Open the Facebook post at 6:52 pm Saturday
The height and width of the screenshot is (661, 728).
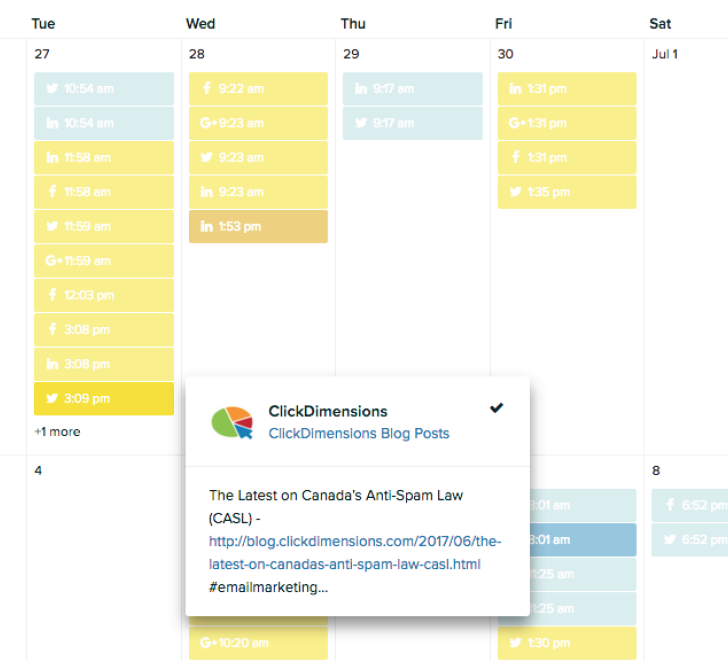(x=690, y=505)
